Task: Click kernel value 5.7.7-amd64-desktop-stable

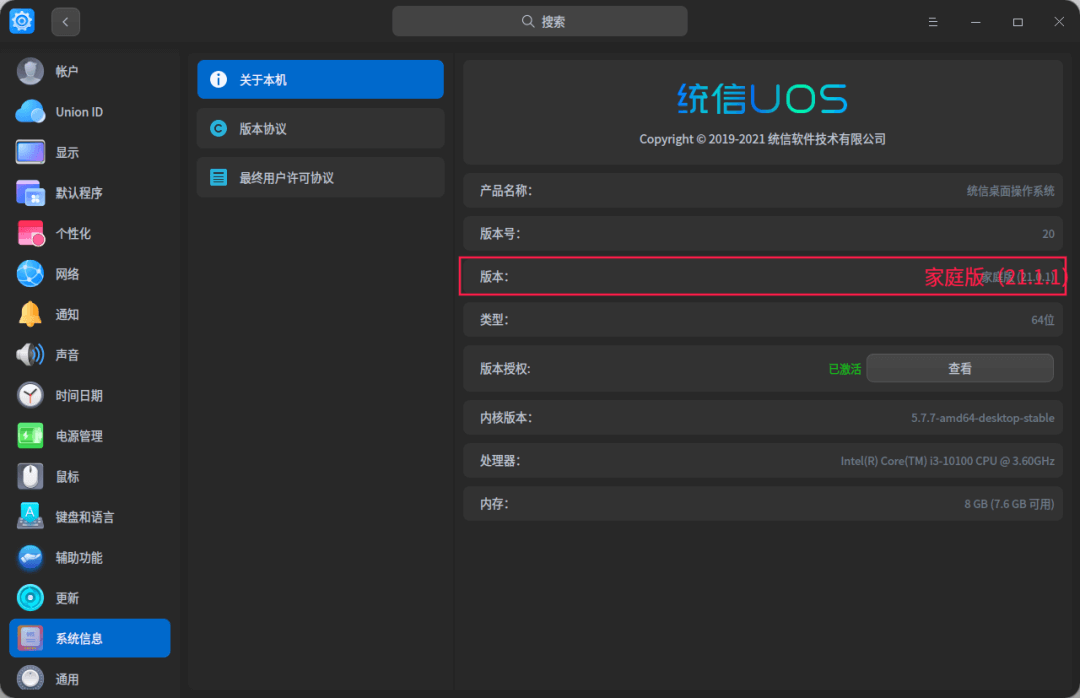Action: 983,418
